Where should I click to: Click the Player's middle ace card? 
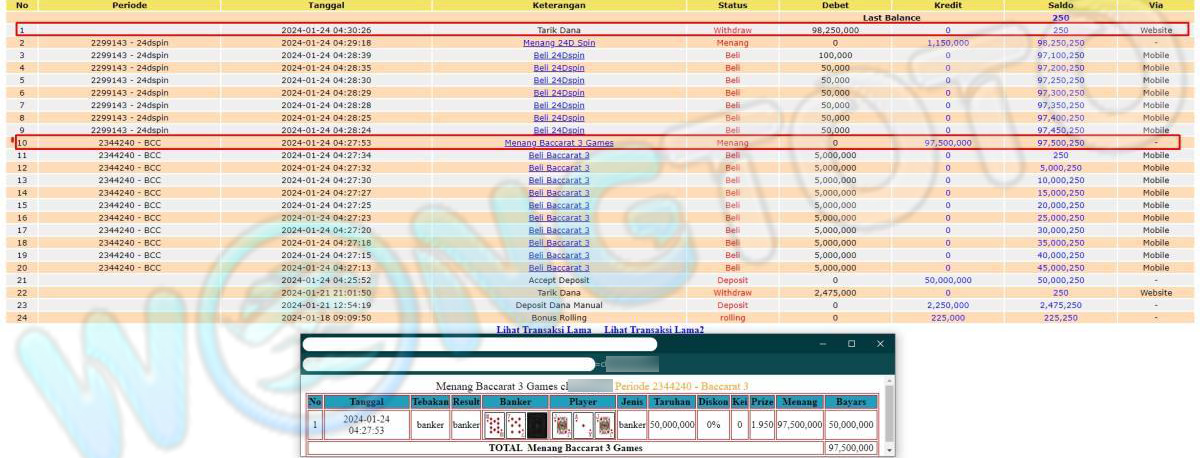(583, 425)
